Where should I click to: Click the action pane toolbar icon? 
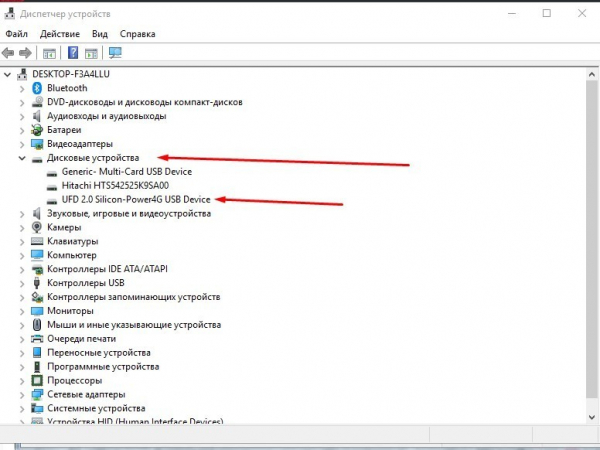pyautogui.click(x=91, y=53)
